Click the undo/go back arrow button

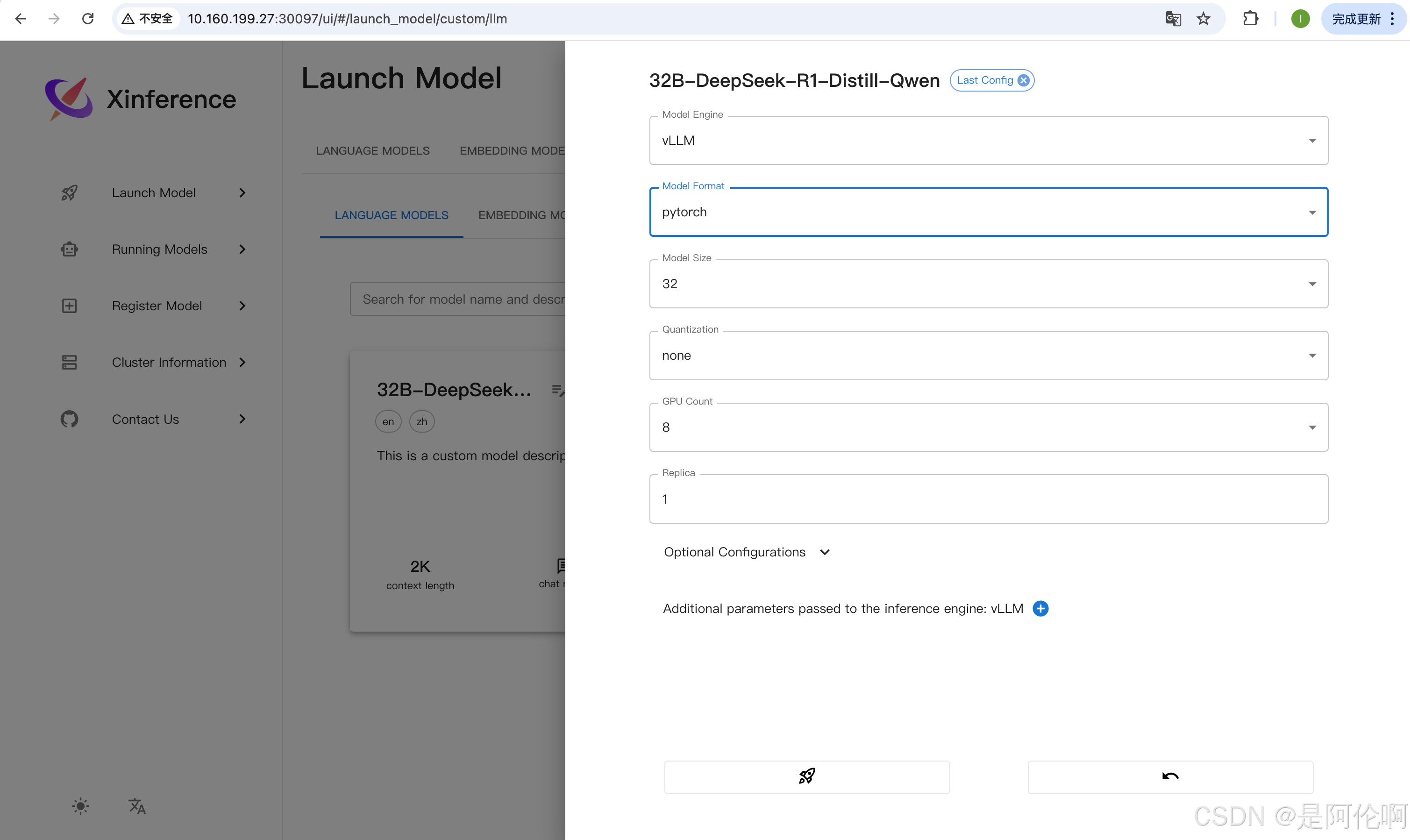[x=1170, y=776]
